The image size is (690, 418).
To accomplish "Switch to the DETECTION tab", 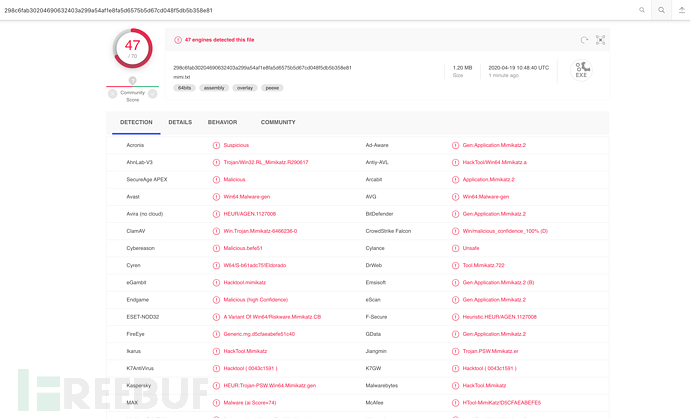I will [136, 122].
